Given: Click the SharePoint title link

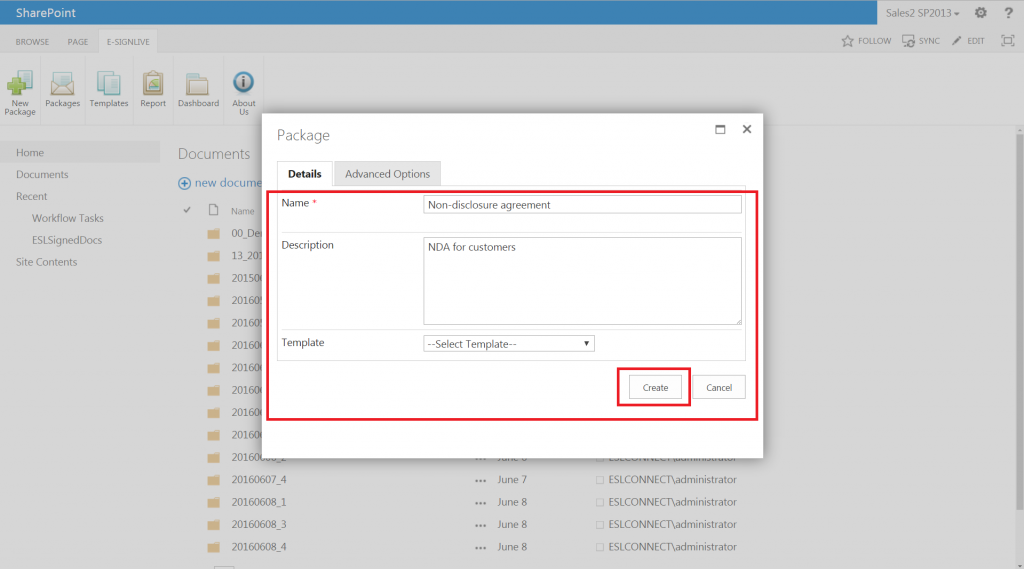Looking at the screenshot, I should click(x=46, y=13).
